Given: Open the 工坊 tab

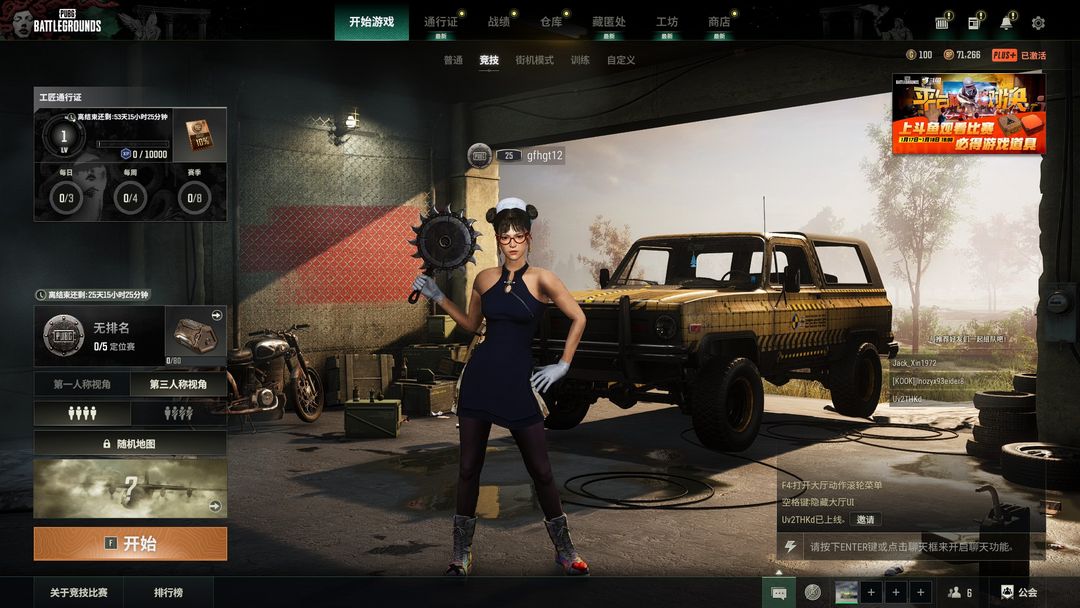Looking at the screenshot, I should tap(667, 22).
